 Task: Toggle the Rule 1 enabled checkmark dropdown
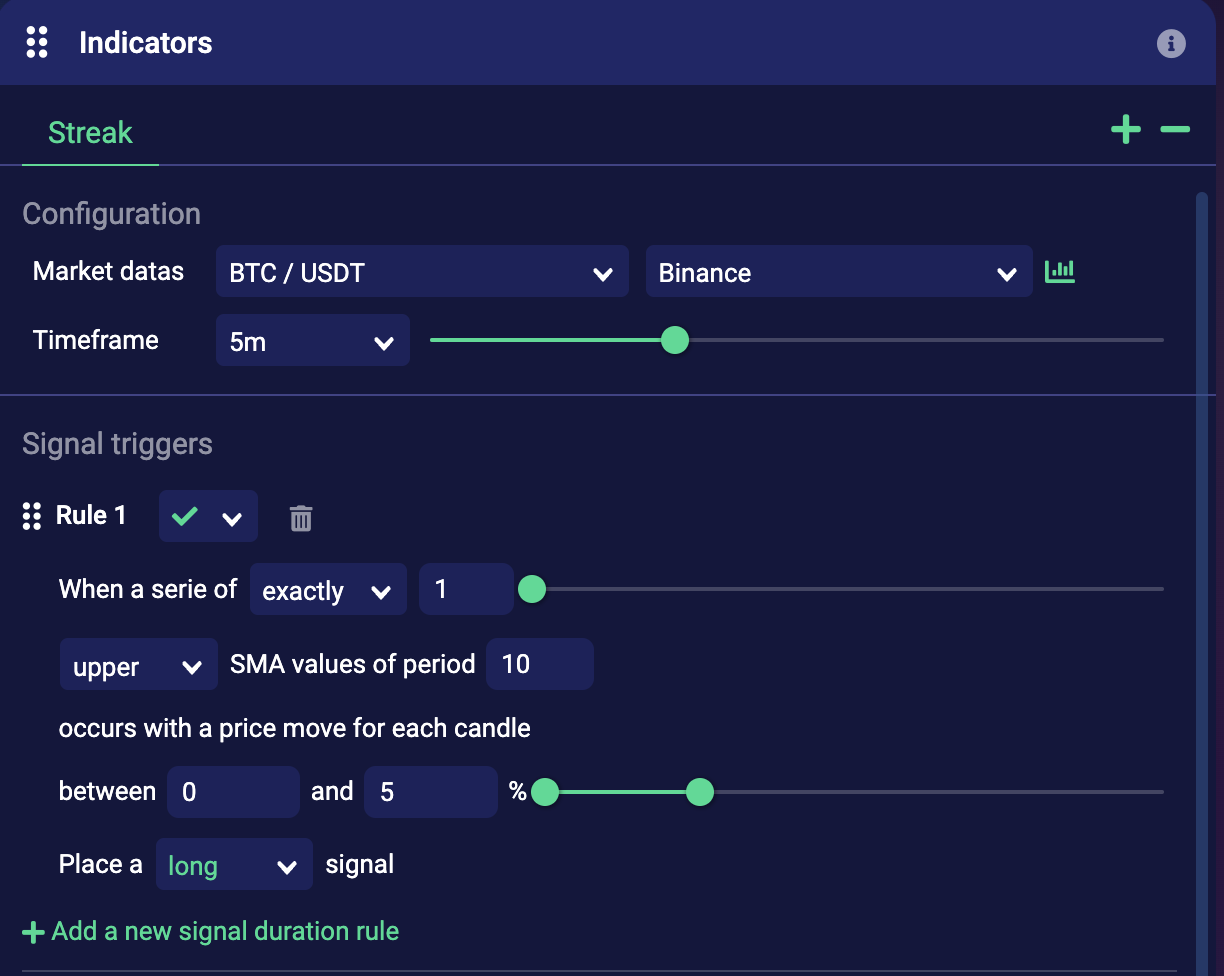tap(208, 516)
